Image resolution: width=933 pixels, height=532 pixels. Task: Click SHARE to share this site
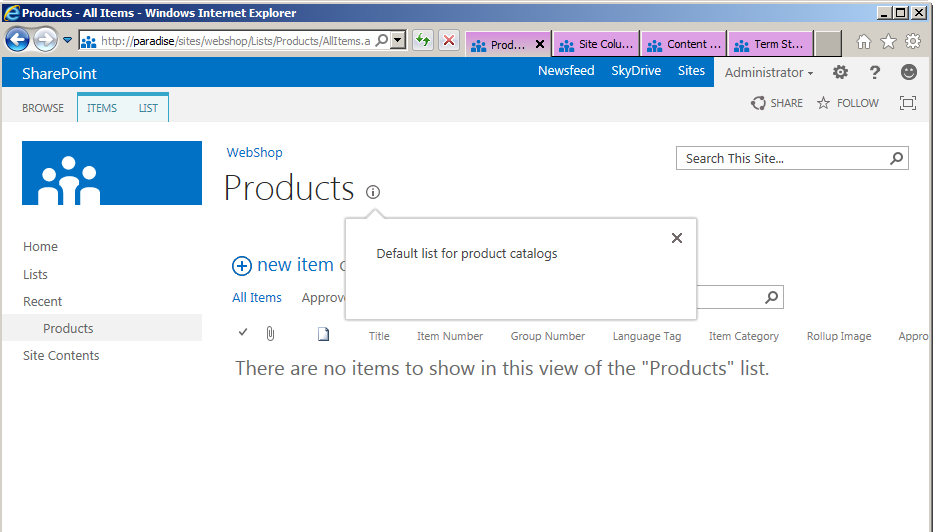tap(777, 103)
